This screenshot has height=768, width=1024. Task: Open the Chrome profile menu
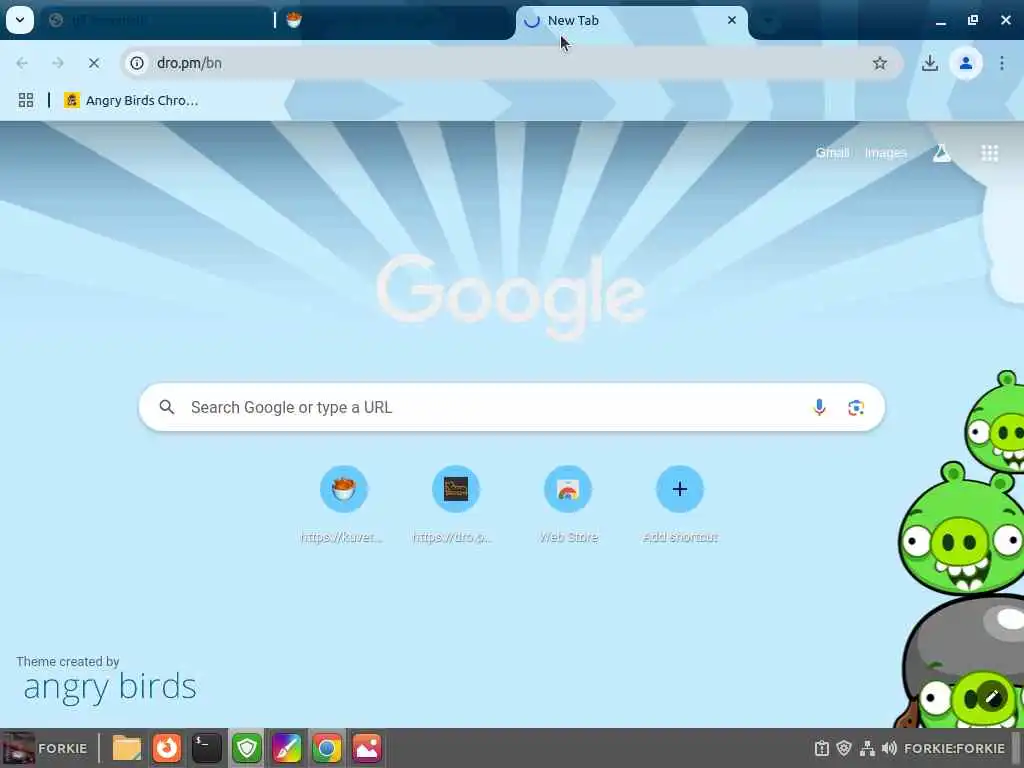click(x=965, y=63)
